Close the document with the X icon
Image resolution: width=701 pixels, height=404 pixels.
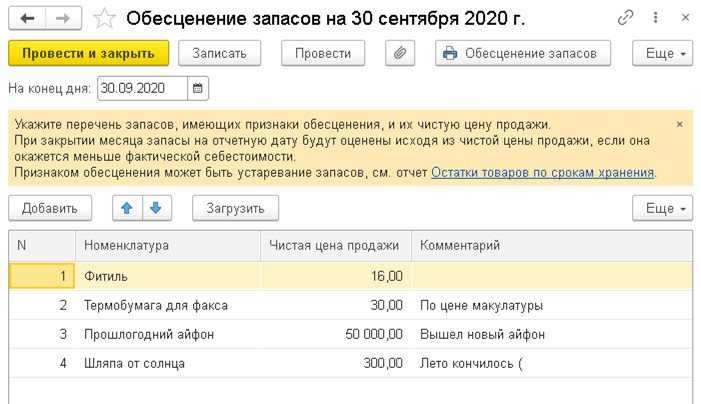tap(685, 18)
